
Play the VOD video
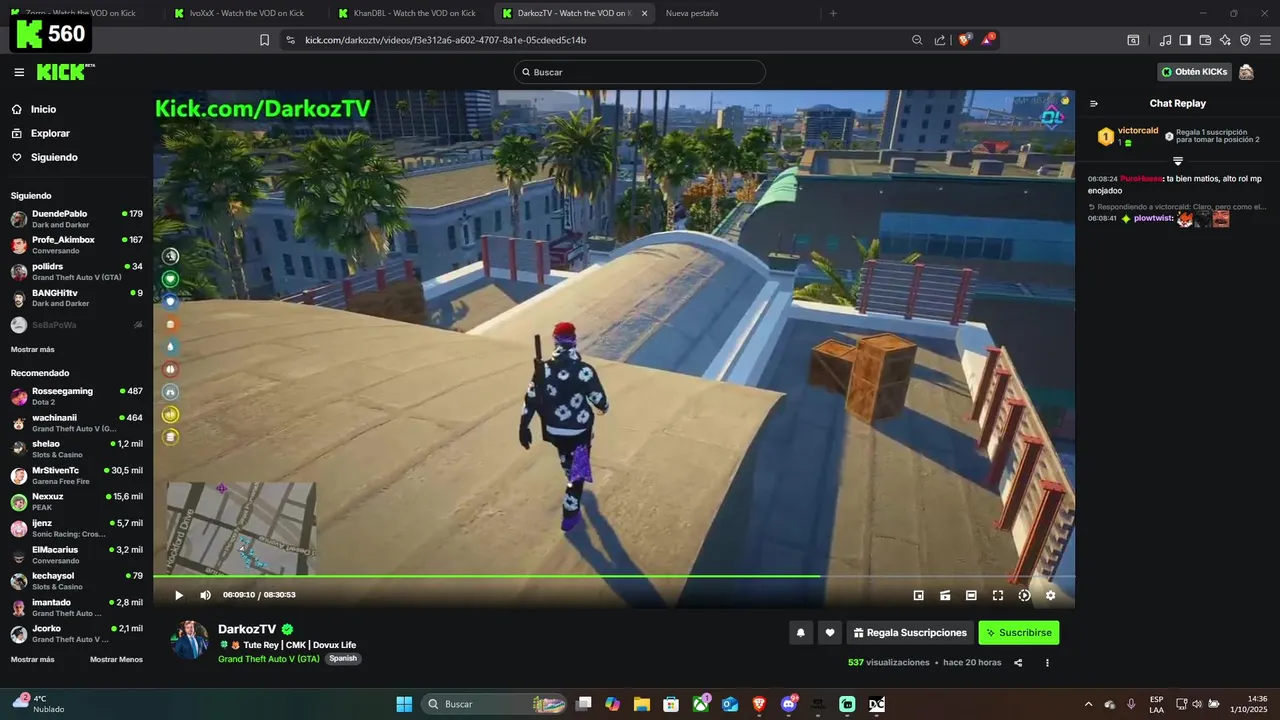179,595
